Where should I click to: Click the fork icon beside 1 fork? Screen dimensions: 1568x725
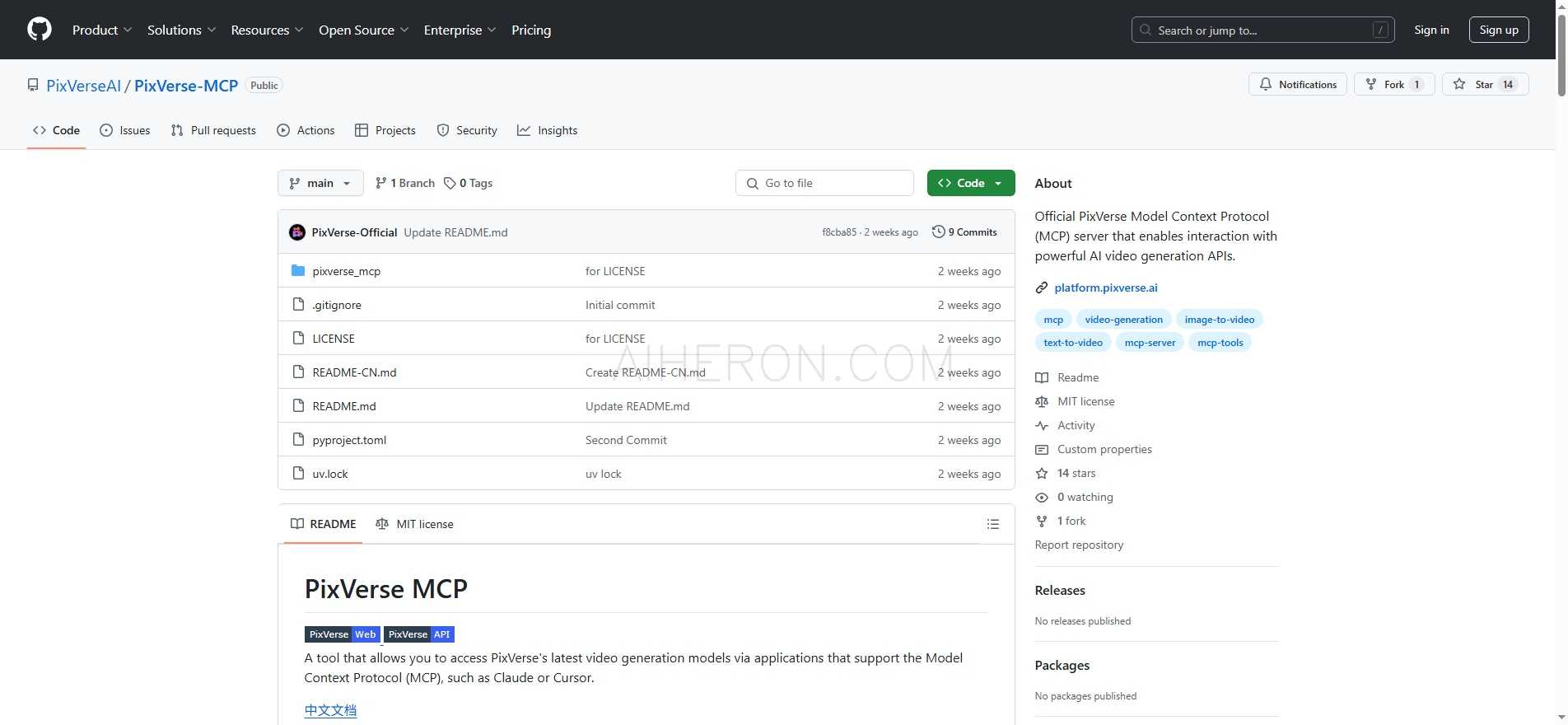tap(1042, 521)
